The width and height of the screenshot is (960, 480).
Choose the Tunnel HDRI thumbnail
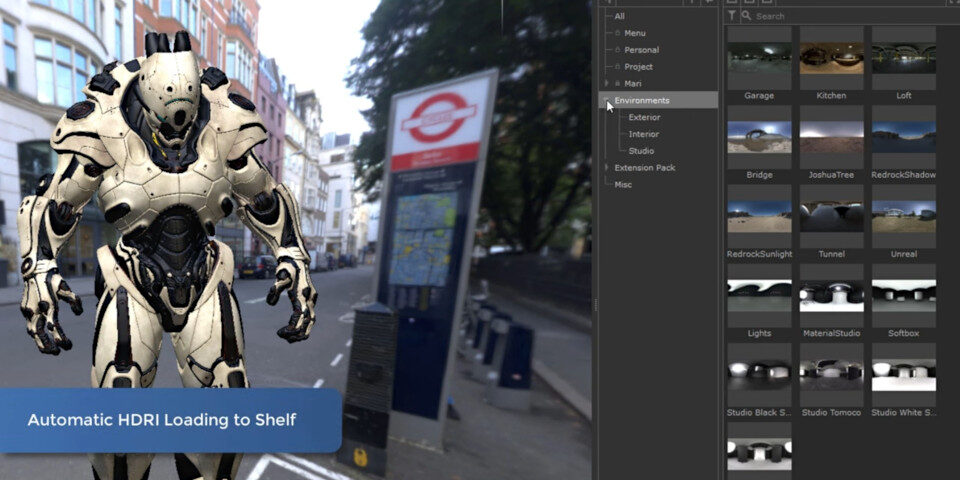831,216
